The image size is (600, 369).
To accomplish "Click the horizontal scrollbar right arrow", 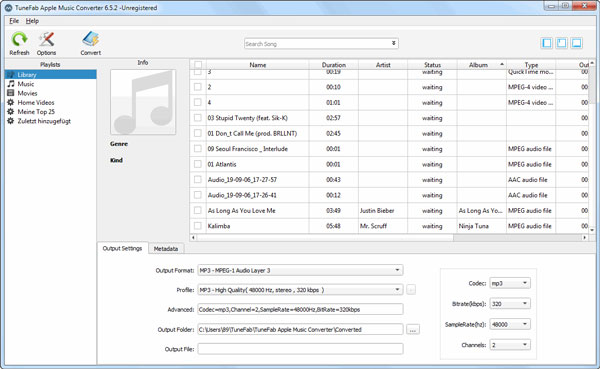I will pos(584,238).
